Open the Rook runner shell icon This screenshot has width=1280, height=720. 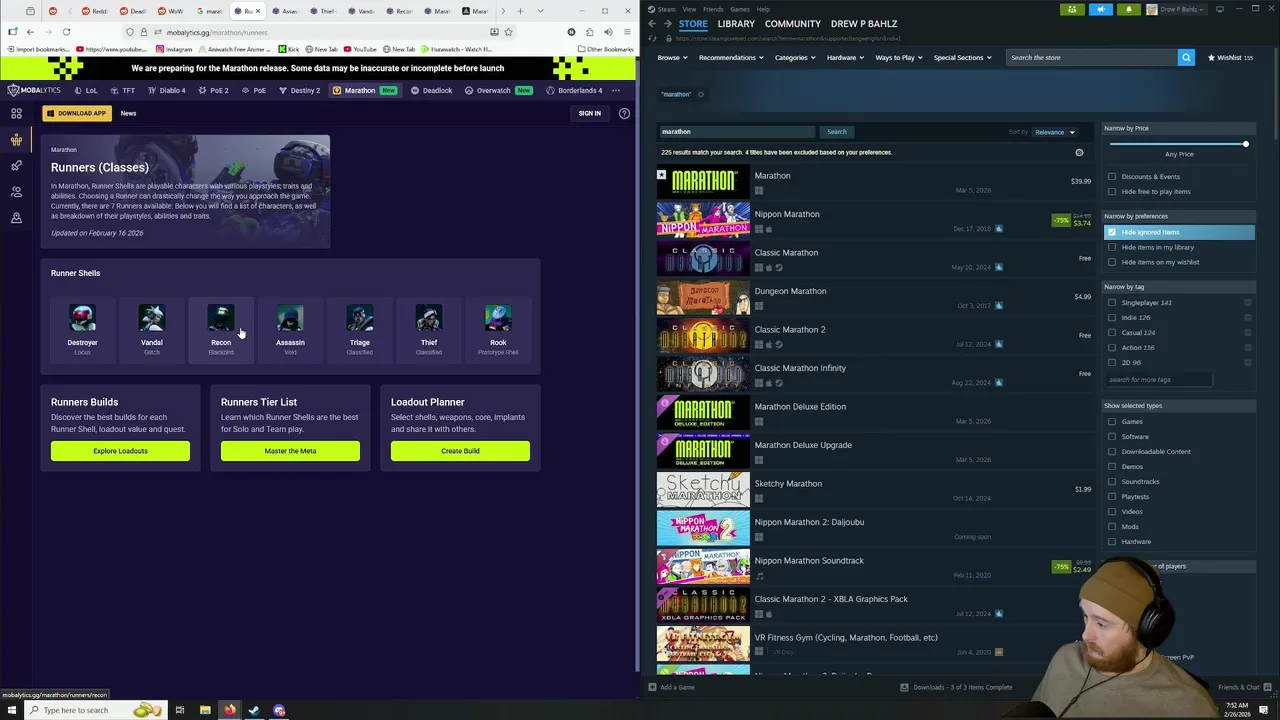(x=498, y=318)
